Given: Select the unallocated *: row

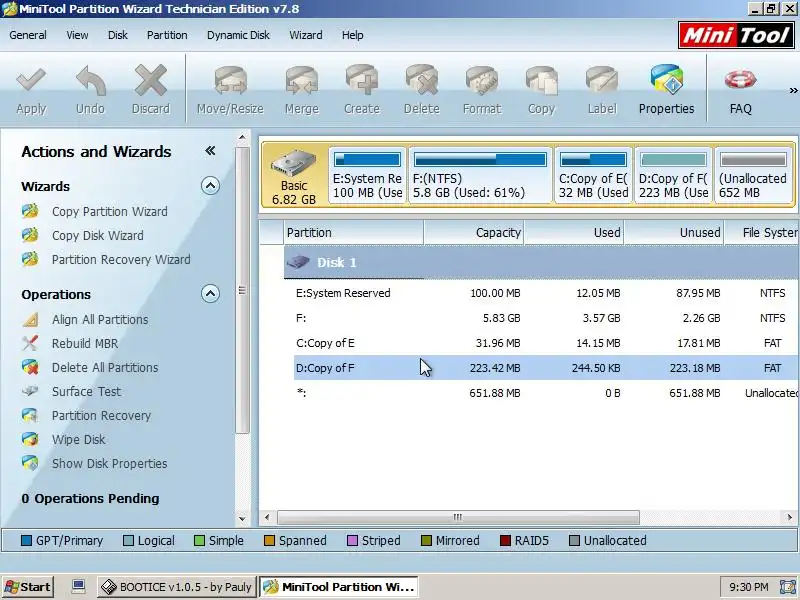Looking at the screenshot, I should [x=546, y=393].
